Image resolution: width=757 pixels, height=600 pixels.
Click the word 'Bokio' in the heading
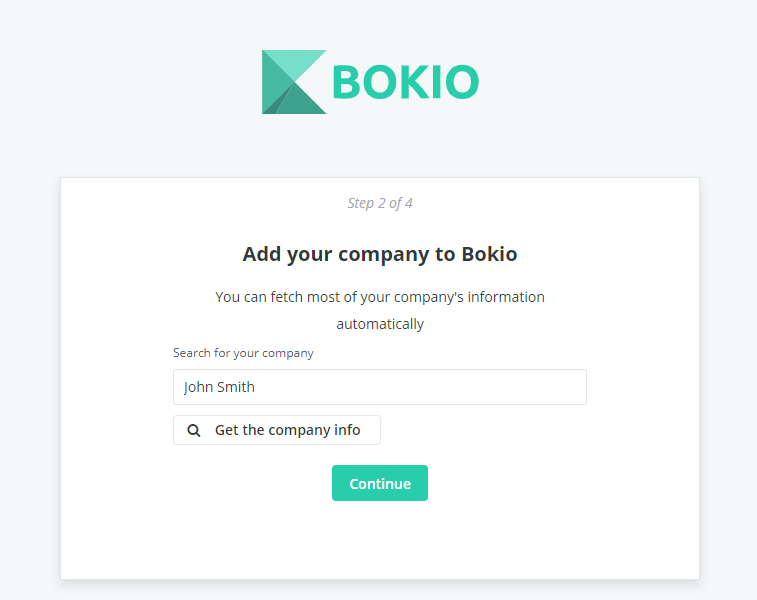pyautogui.click(x=489, y=254)
